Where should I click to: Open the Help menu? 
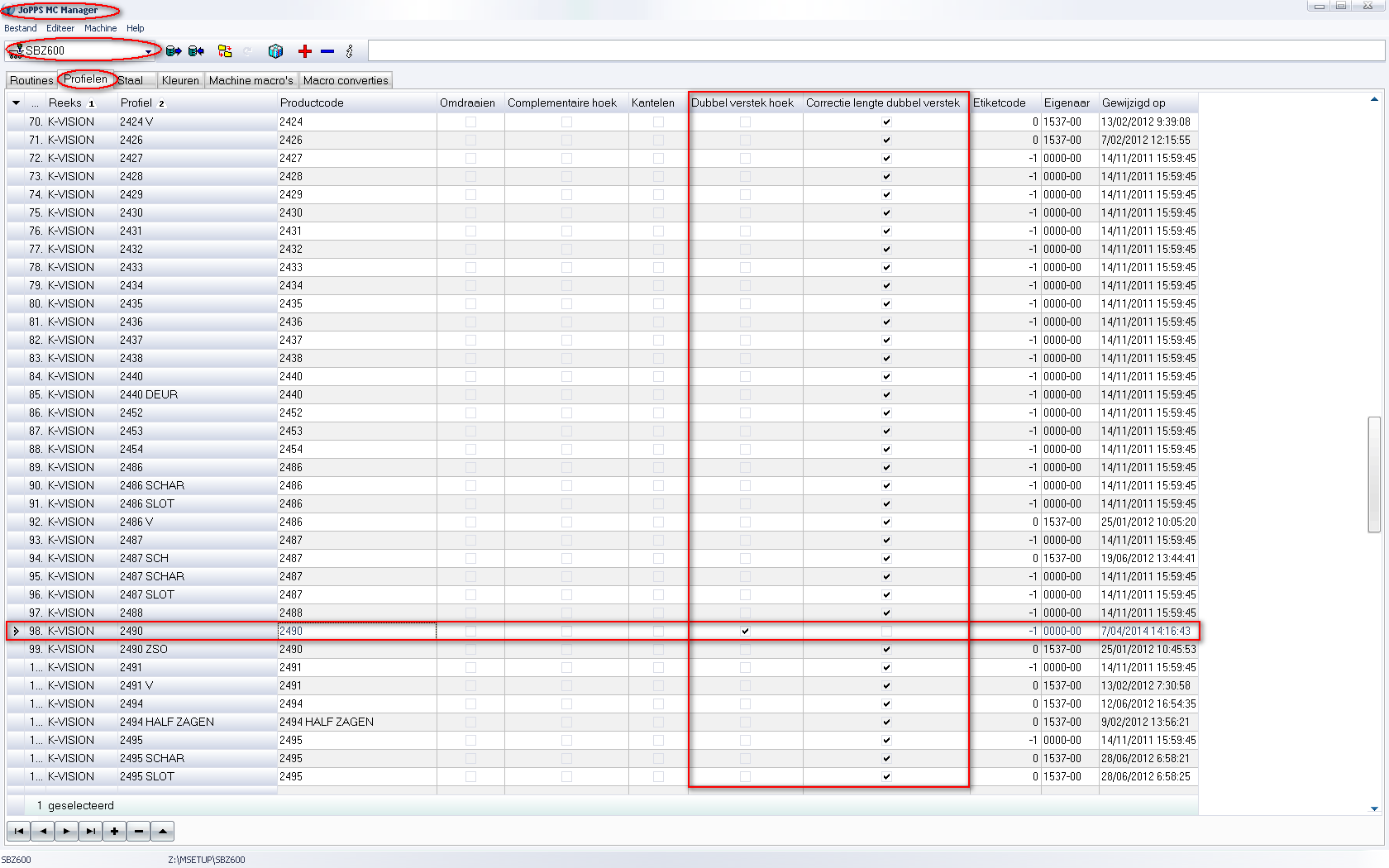pyautogui.click(x=136, y=28)
